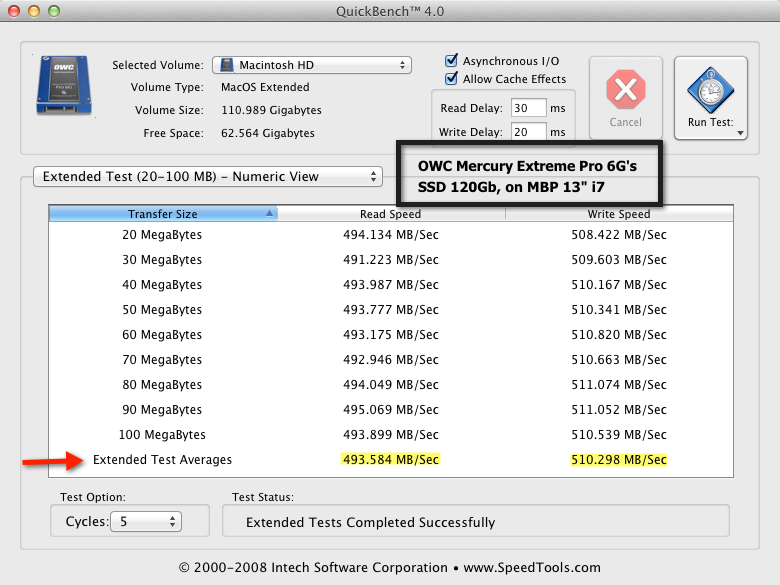780x585 pixels.
Task: Click the Macintosh HD disk icon in dropdown
Action: (x=227, y=65)
